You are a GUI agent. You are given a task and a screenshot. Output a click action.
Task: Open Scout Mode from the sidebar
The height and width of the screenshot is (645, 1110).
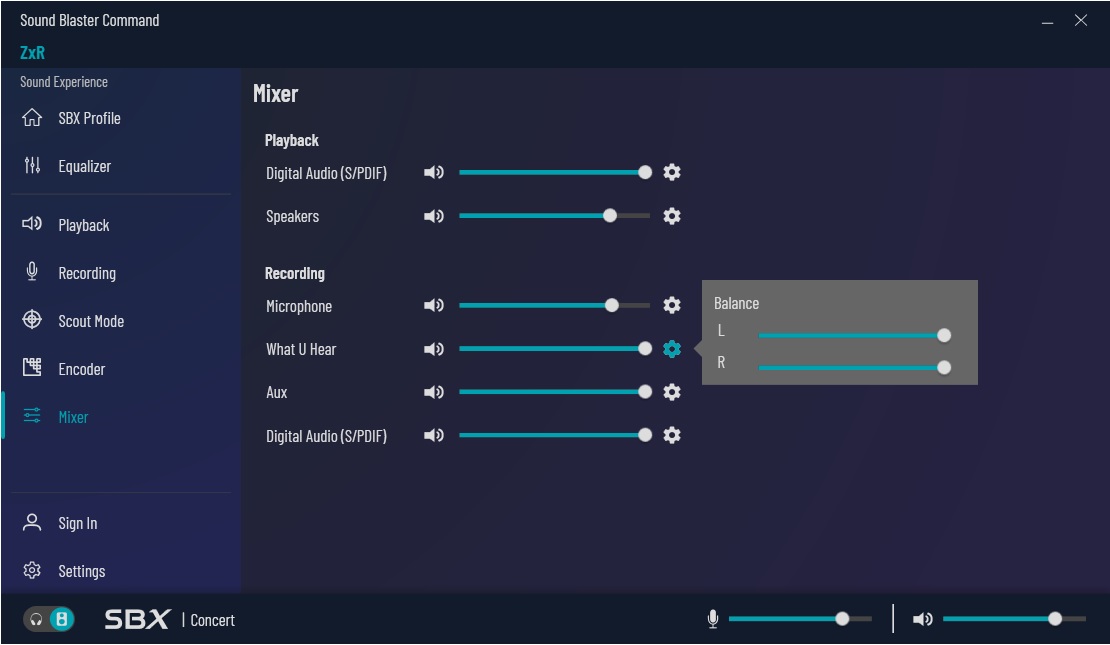click(x=90, y=321)
